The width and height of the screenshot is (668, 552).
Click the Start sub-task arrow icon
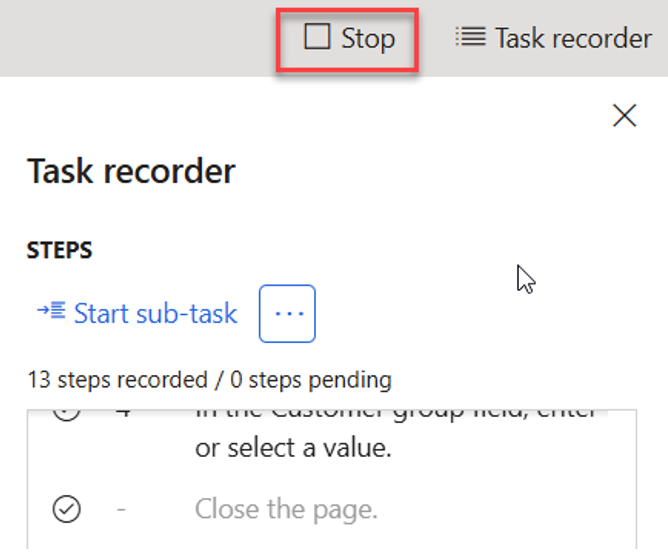50,313
